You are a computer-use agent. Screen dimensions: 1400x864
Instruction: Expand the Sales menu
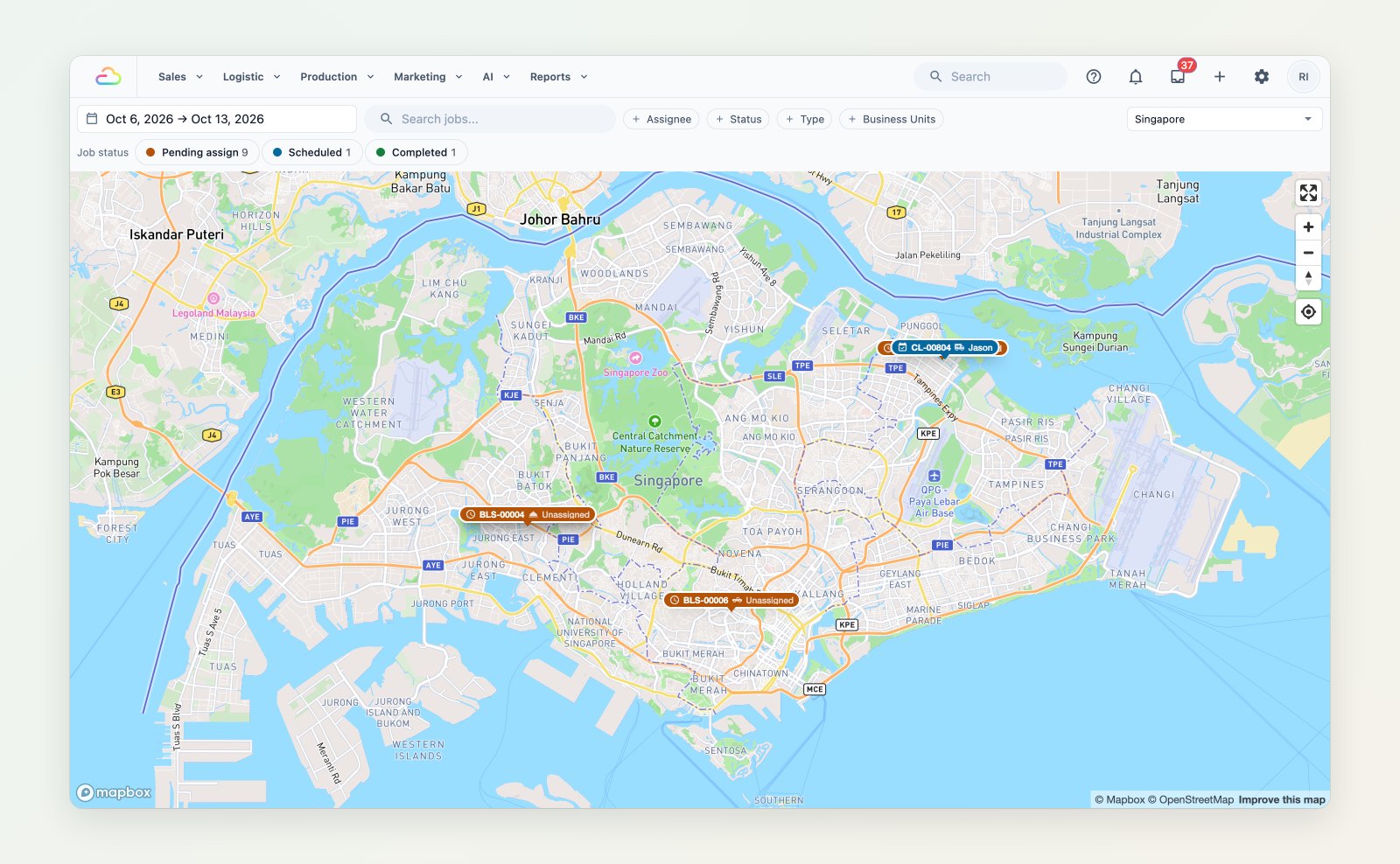coord(180,77)
